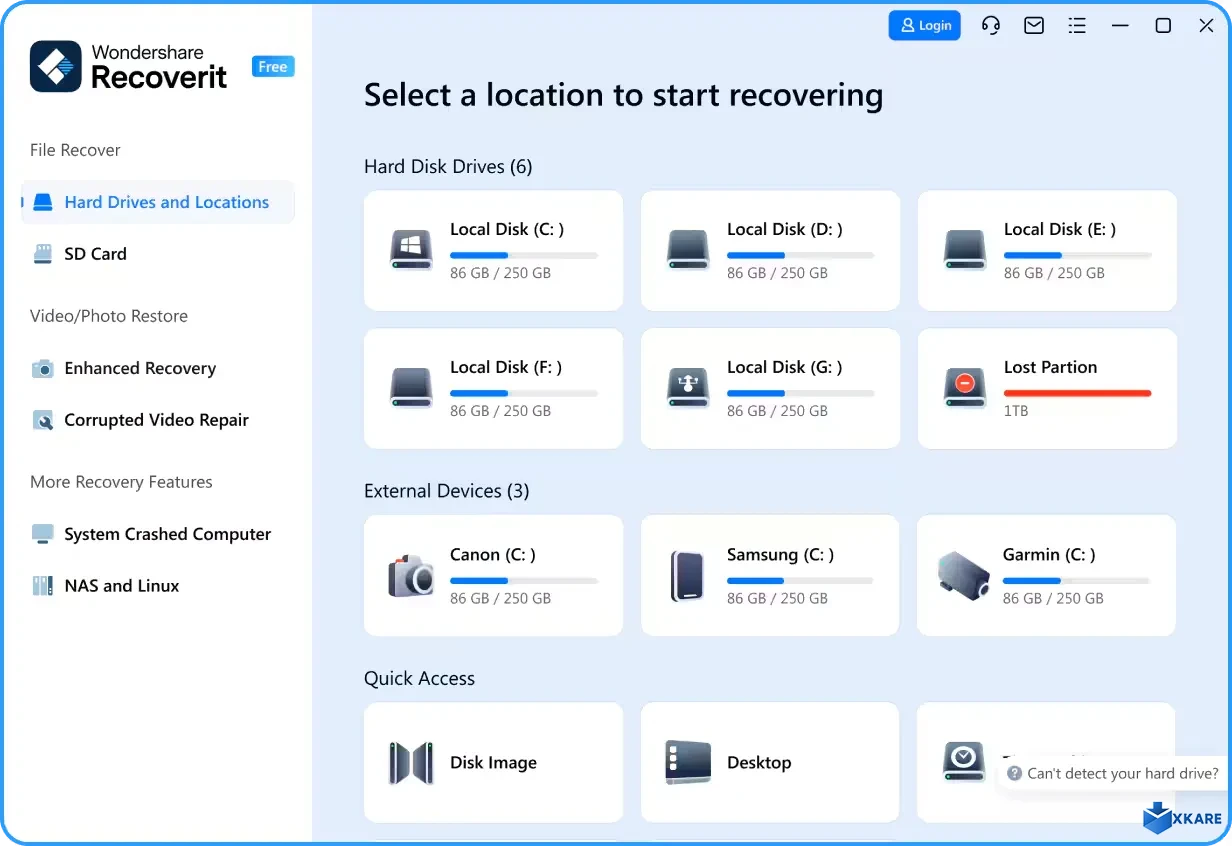Screen dimensions: 1232x846
Task: Select Hard Drives and Locations menu item
Action: pyautogui.click(x=158, y=202)
